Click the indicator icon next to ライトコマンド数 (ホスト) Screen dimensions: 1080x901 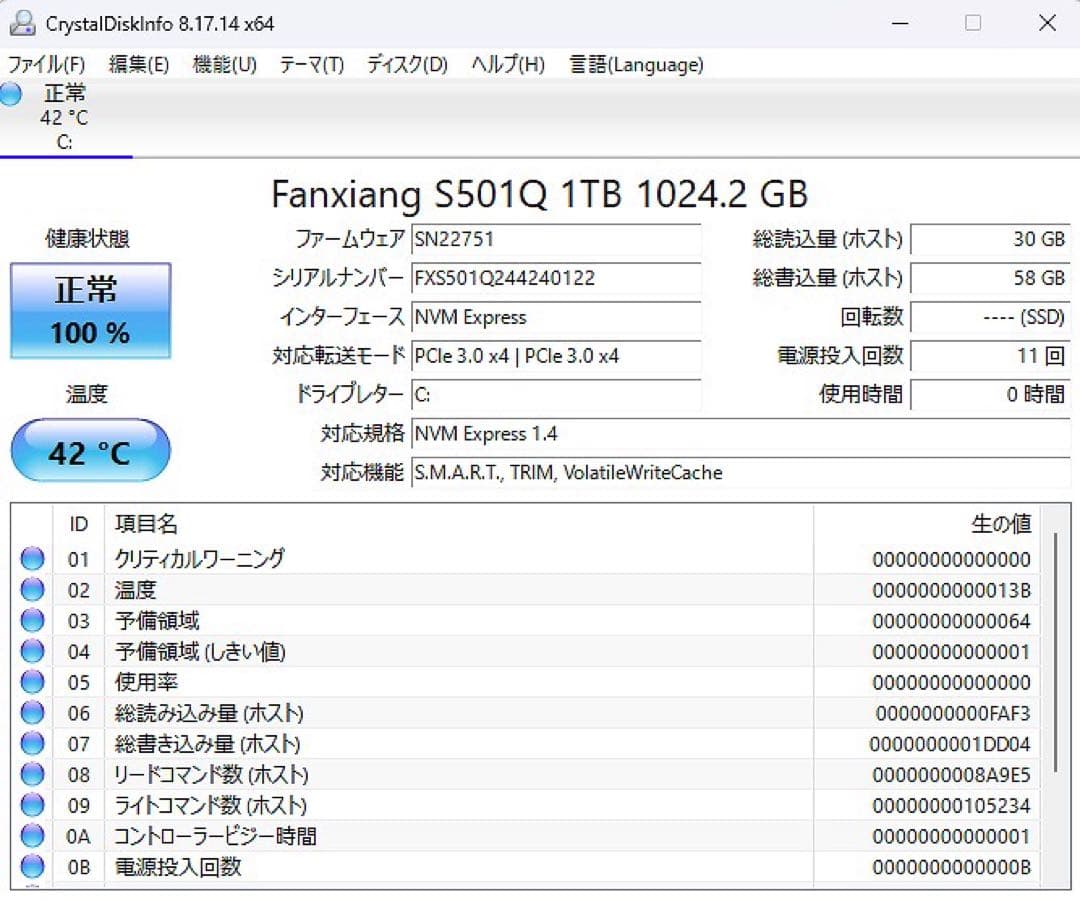32,805
